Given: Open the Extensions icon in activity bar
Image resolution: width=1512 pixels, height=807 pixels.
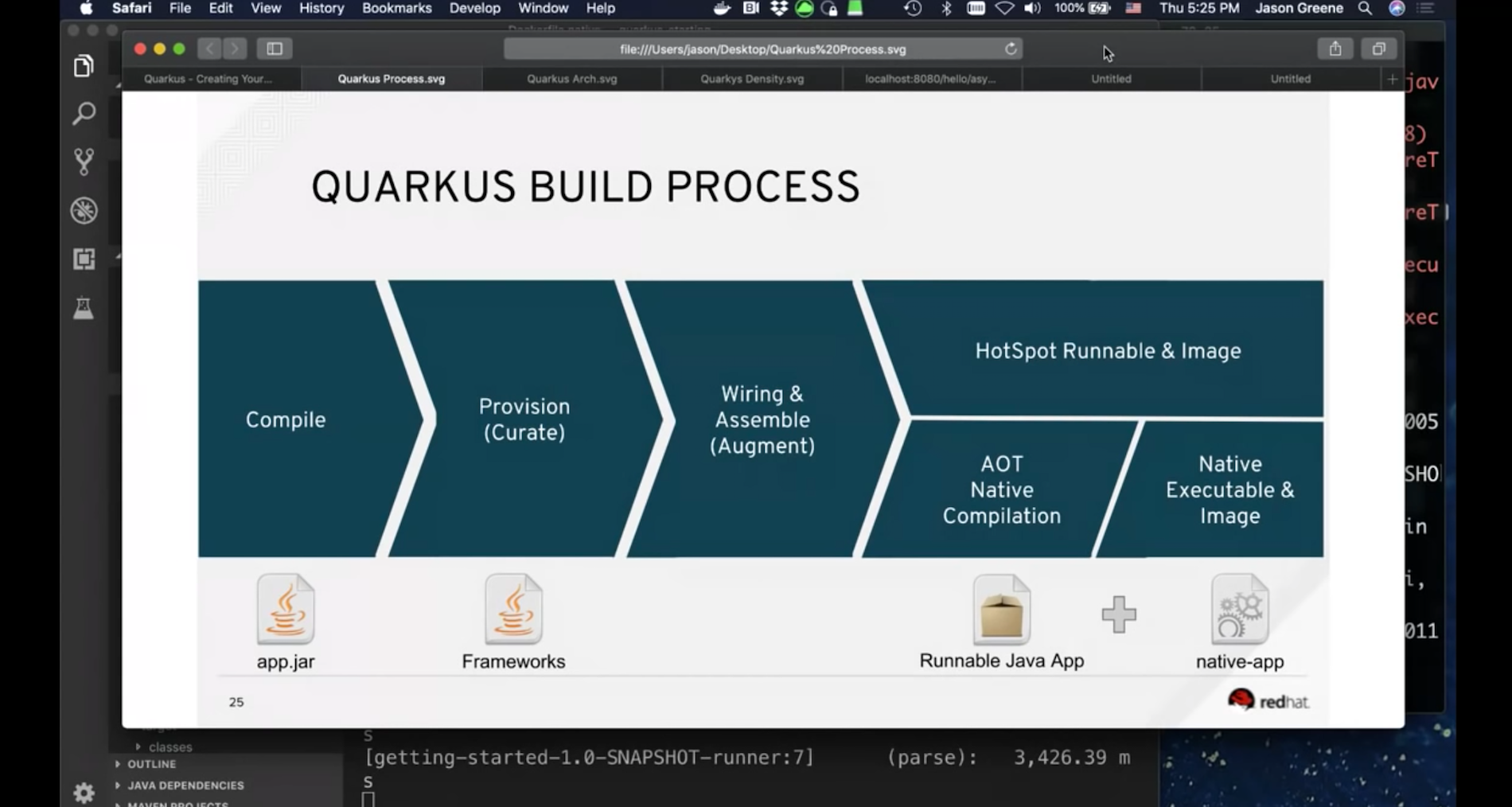Looking at the screenshot, I should [84, 259].
